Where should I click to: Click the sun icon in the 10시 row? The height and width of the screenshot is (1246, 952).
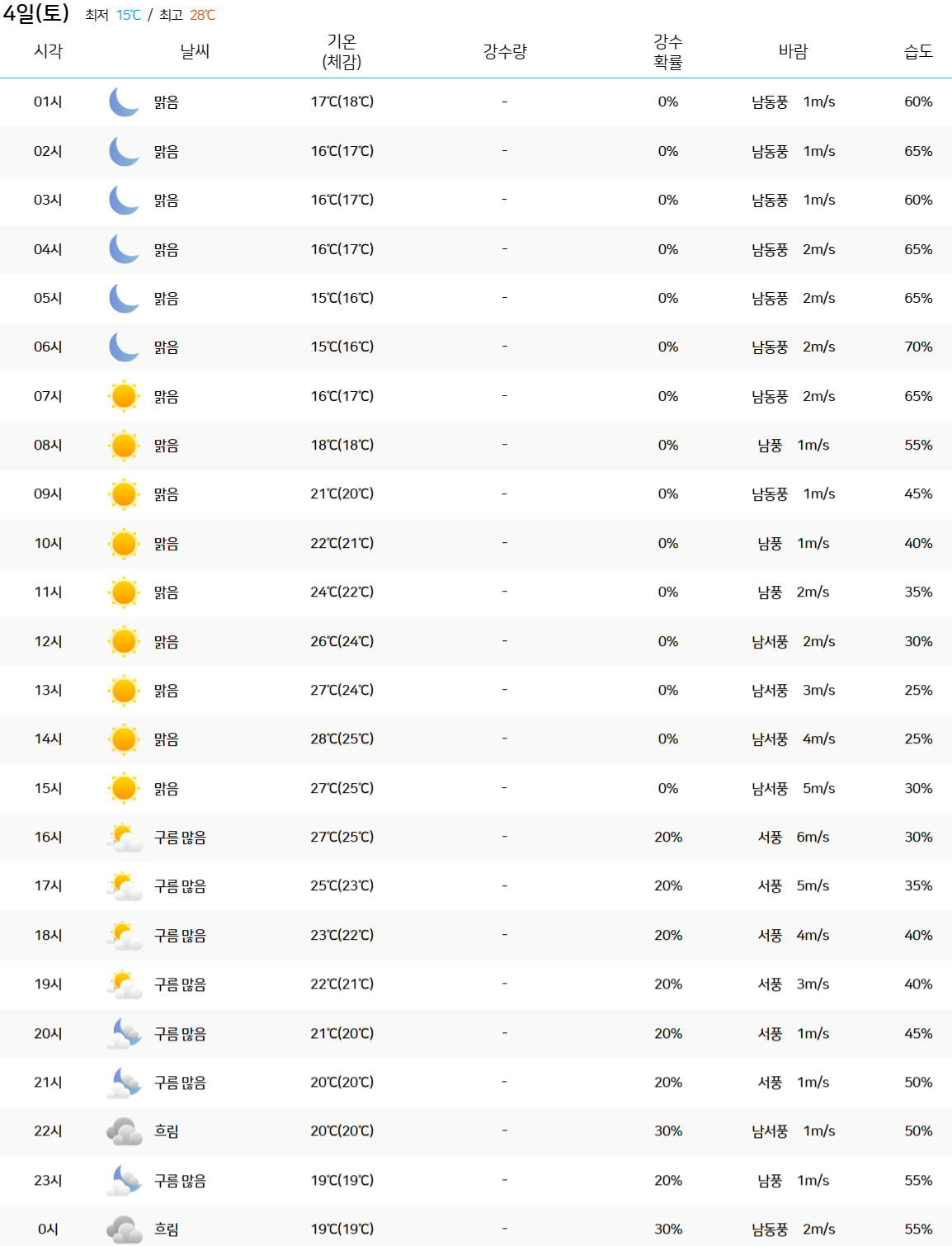coord(124,543)
